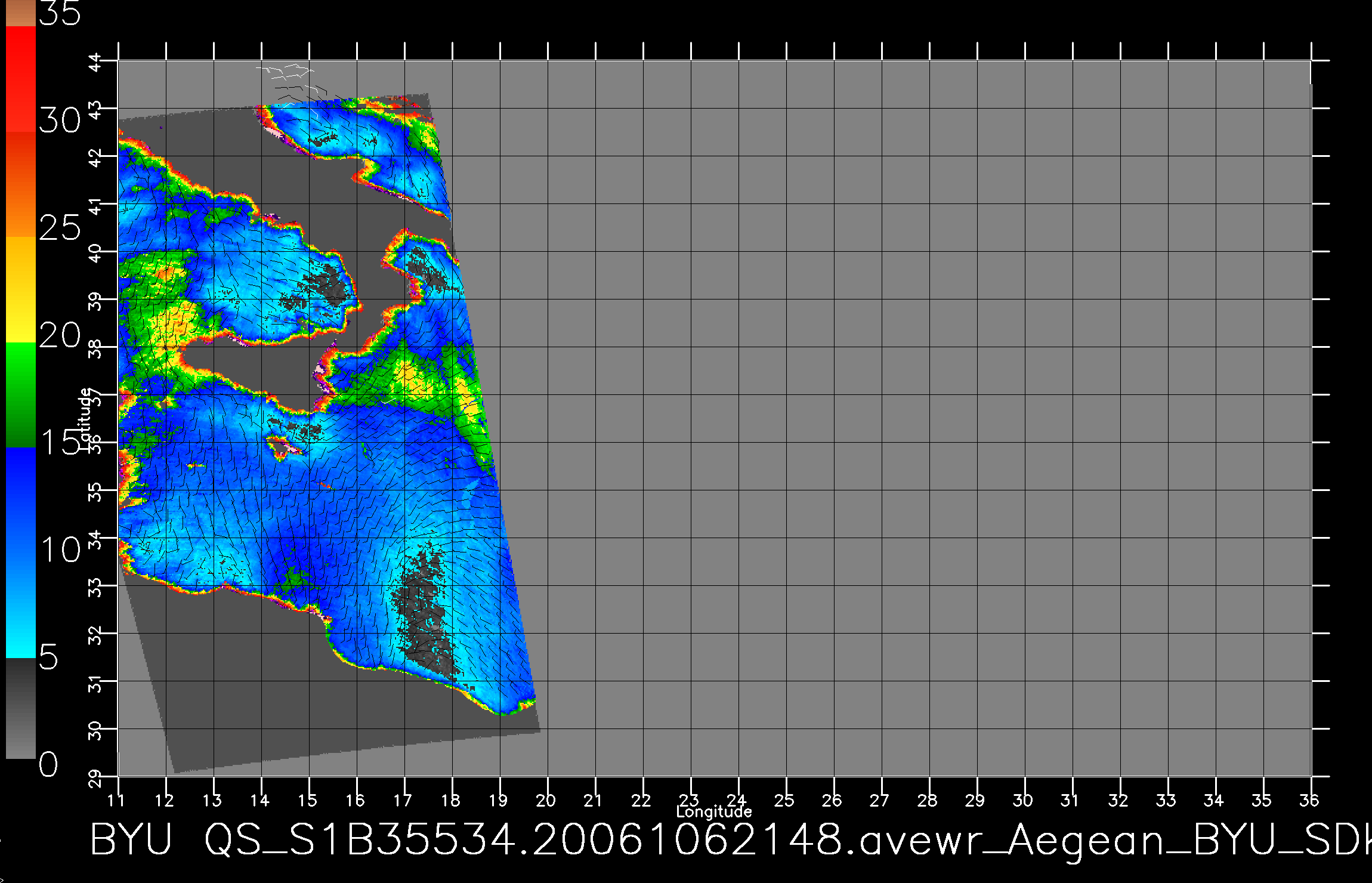
Task: Click latitude tick label '40'
Action: point(95,254)
